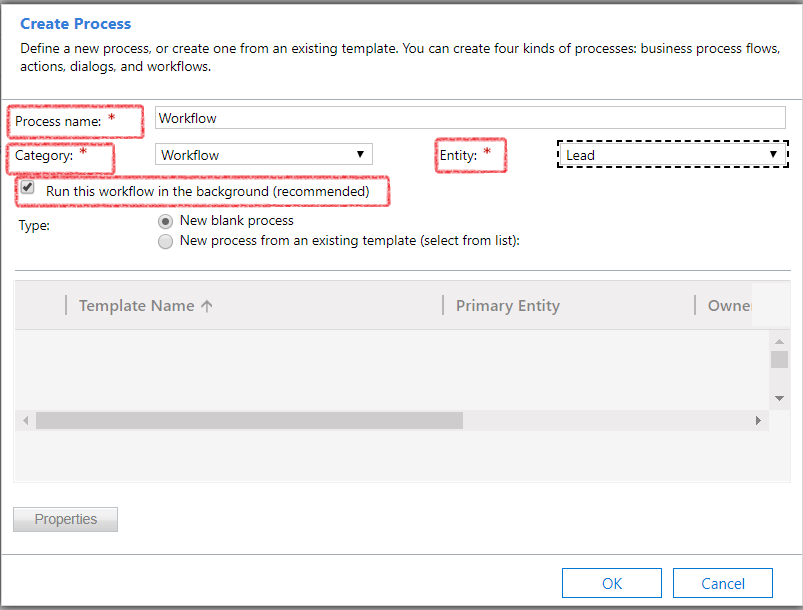Viewport: 803px width, 610px height.
Task: Select the New blank process option
Action: pos(165,221)
